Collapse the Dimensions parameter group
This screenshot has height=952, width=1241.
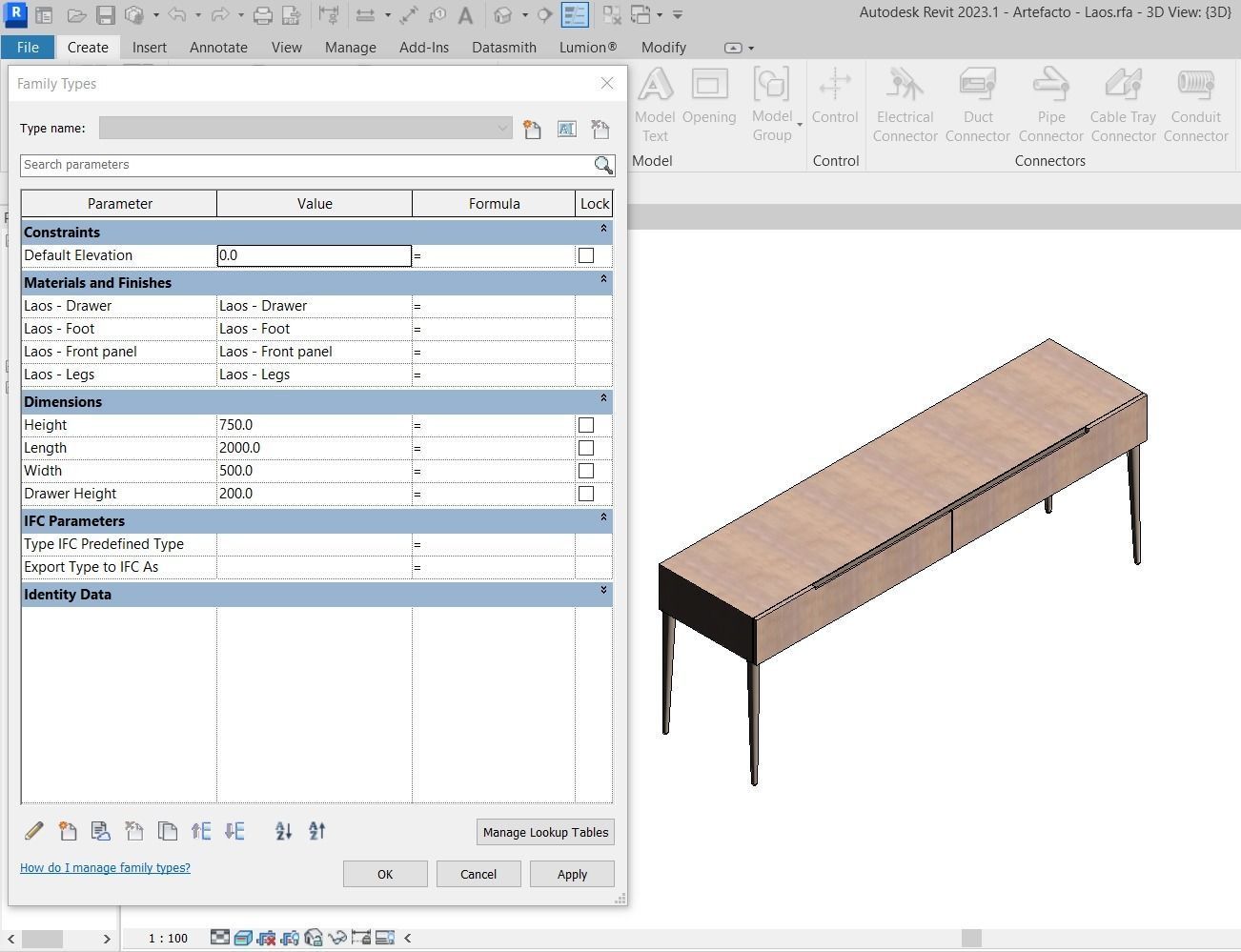pos(603,399)
